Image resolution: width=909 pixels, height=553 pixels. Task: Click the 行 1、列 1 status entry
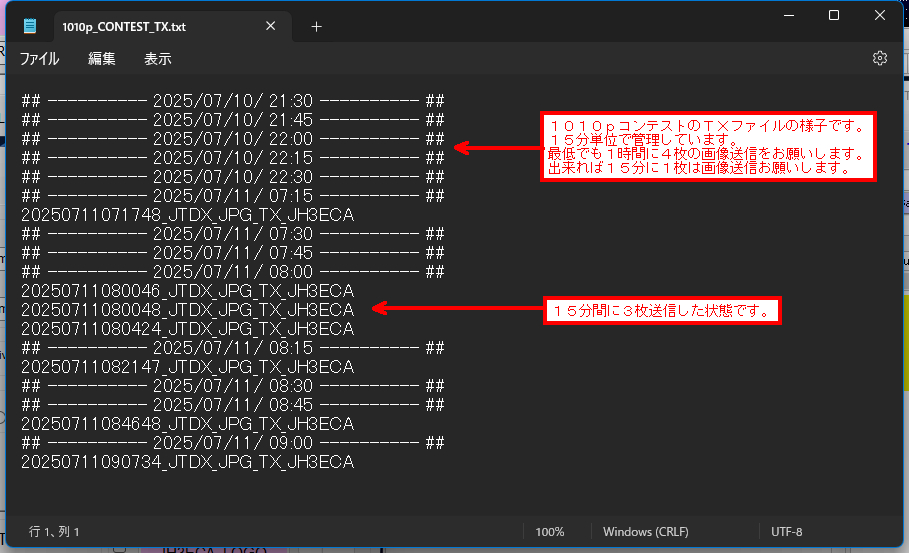click(54, 532)
